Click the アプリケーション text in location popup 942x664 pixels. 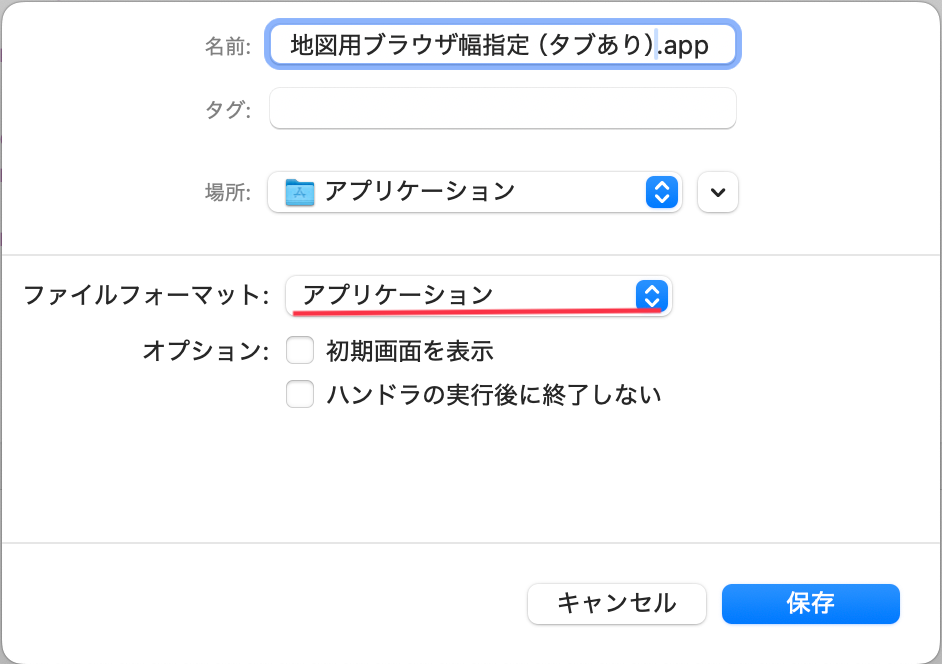[419, 191]
